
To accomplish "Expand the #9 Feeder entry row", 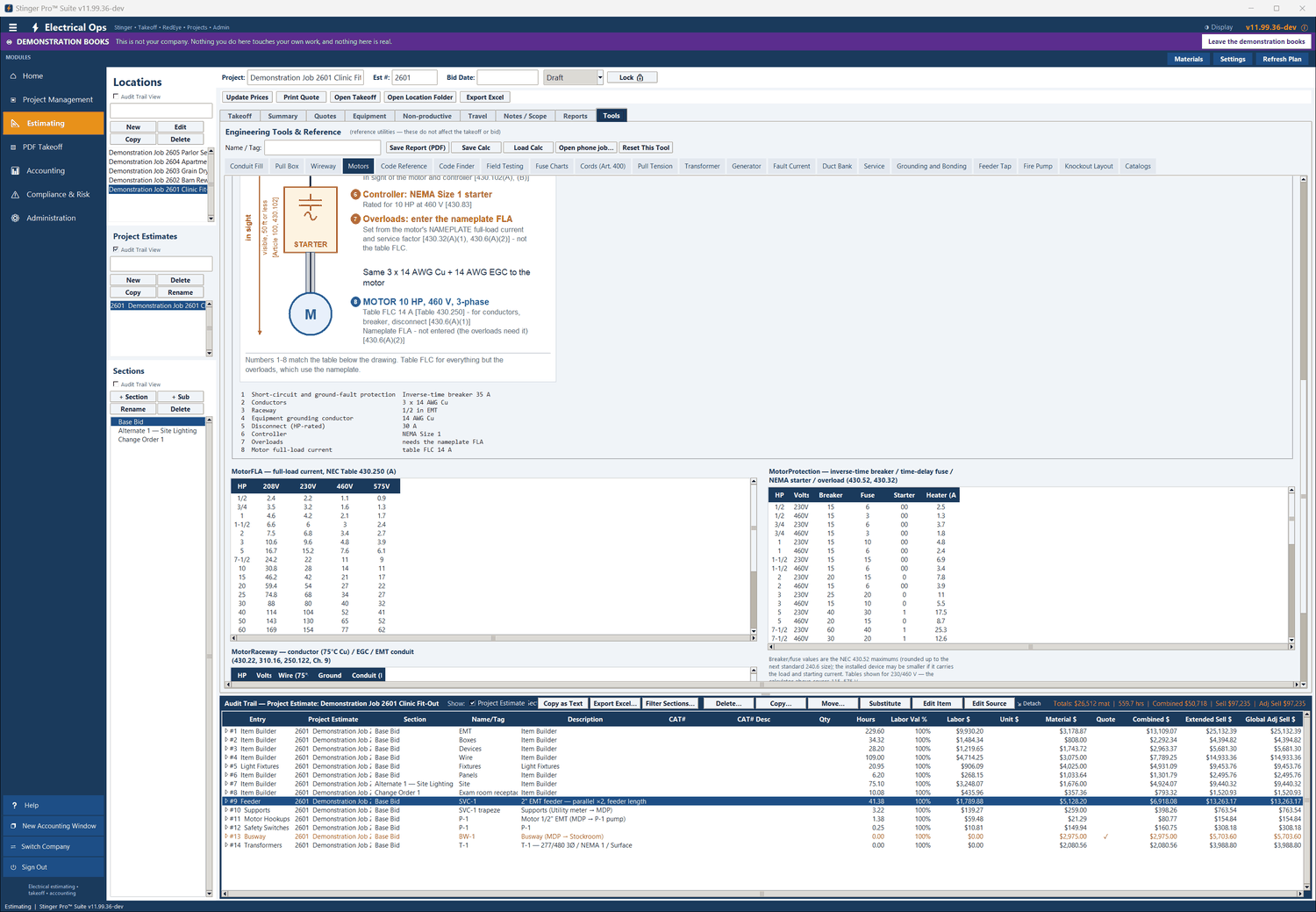I will [x=226, y=801].
